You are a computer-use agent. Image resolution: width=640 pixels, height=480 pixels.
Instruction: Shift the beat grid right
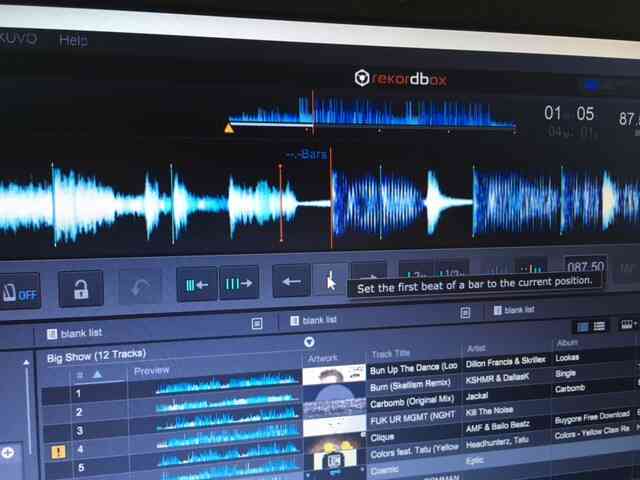pyautogui.click(x=239, y=282)
